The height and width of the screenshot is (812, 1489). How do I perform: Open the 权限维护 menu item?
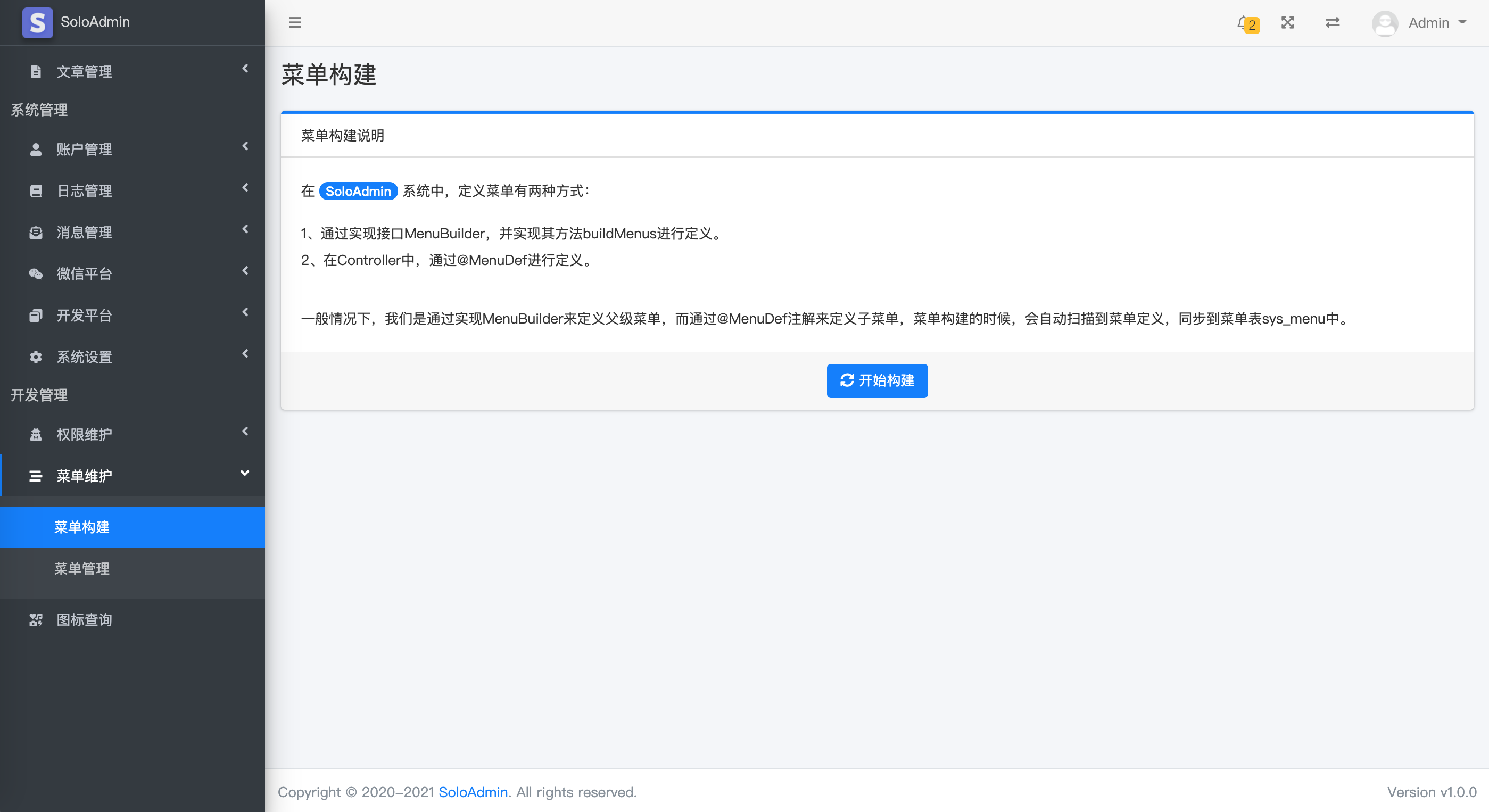133,435
